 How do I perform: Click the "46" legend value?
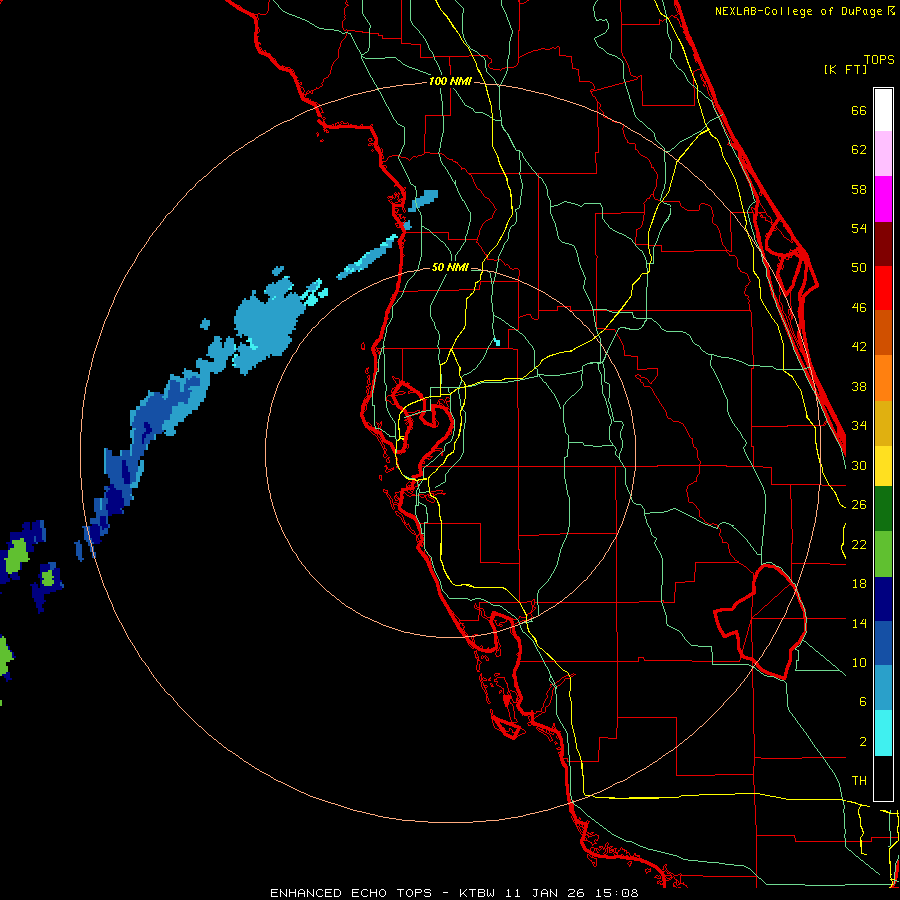pyautogui.click(x=859, y=308)
